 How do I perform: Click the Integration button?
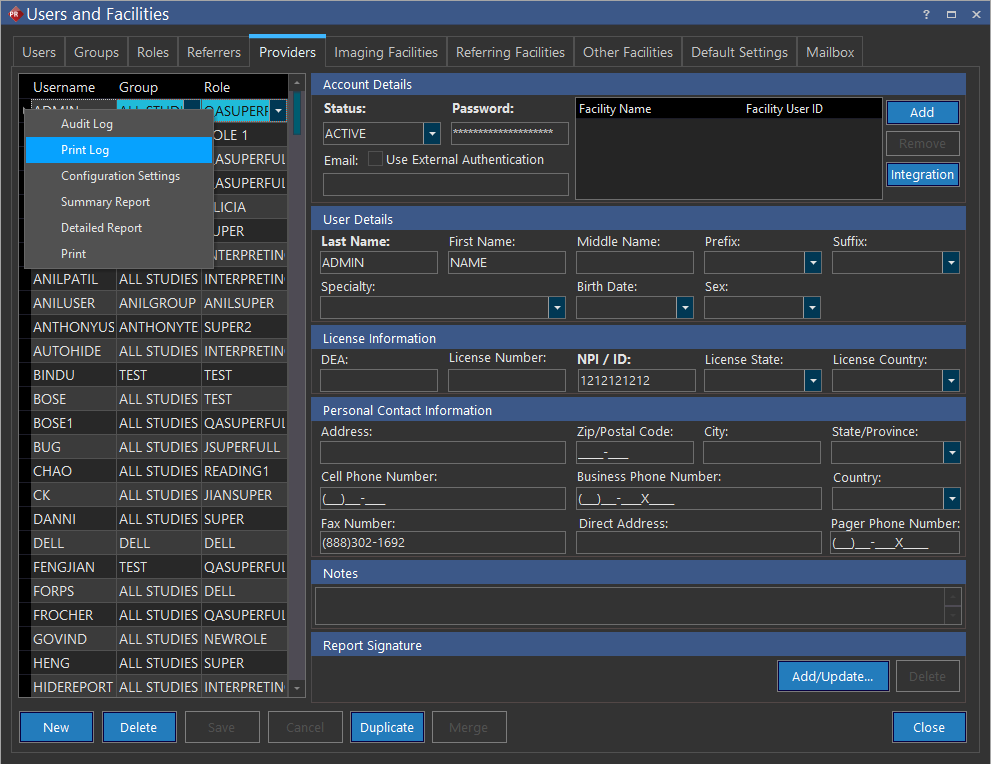tap(922, 175)
